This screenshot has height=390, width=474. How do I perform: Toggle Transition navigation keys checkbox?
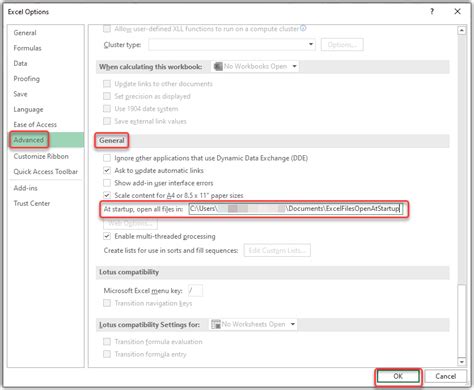pyautogui.click(x=107, y=303)
